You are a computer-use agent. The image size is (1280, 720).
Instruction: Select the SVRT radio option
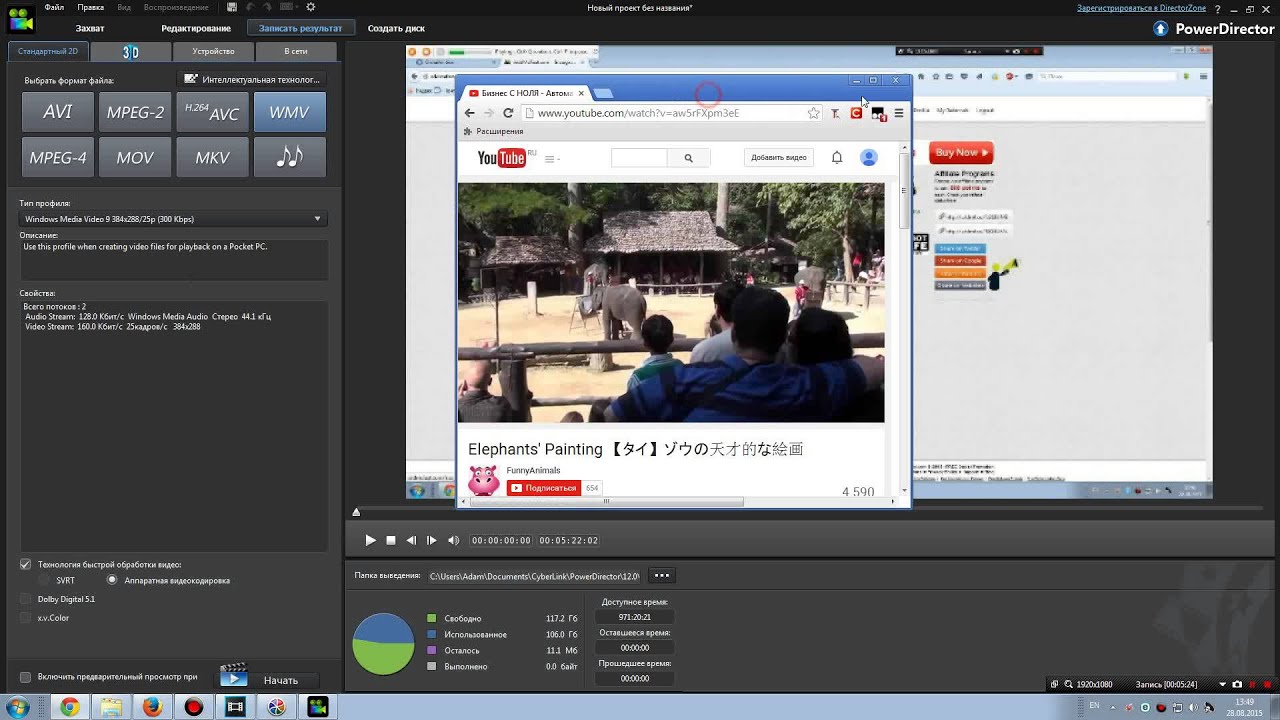click(x=44, y=580)
